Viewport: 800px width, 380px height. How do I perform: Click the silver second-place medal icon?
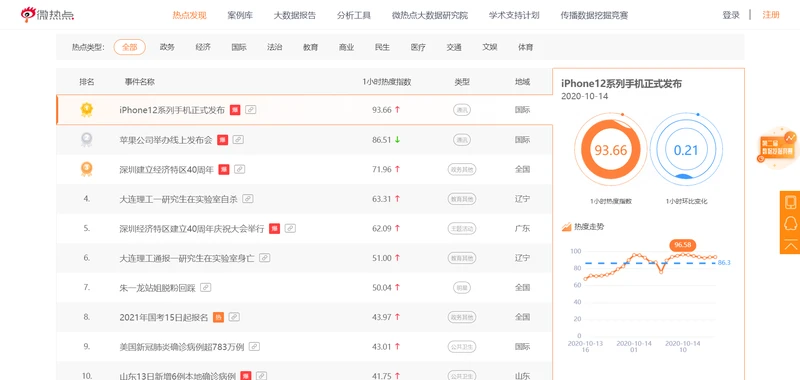pos(87,139)
